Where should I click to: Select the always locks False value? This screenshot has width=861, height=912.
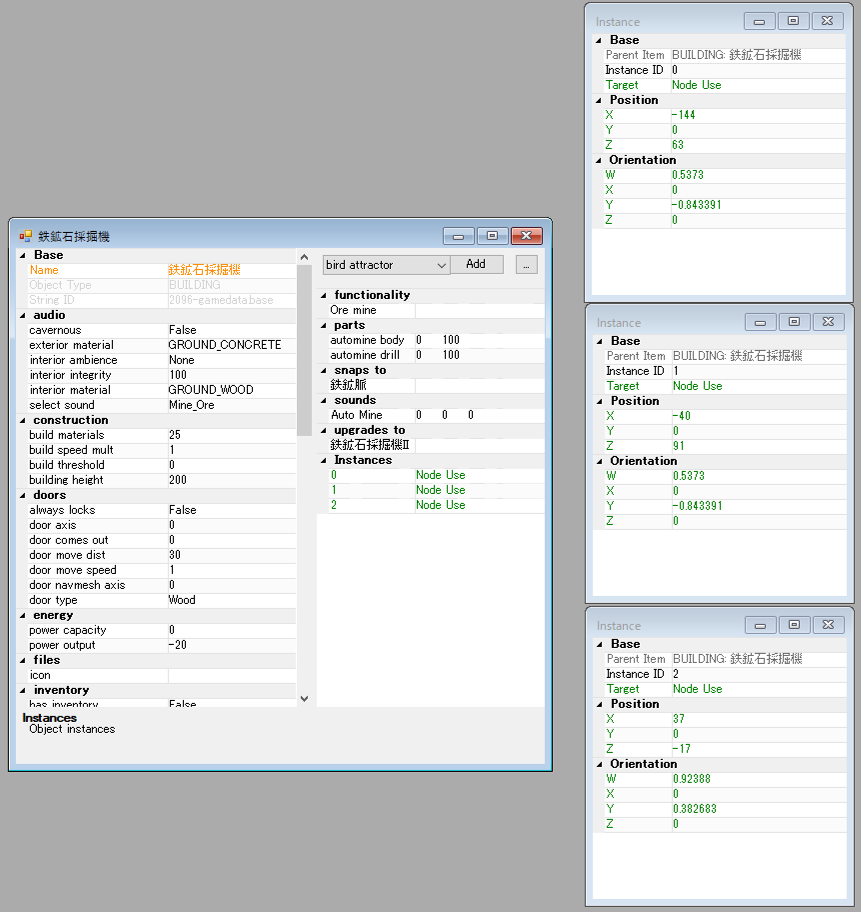click(232, 510)
